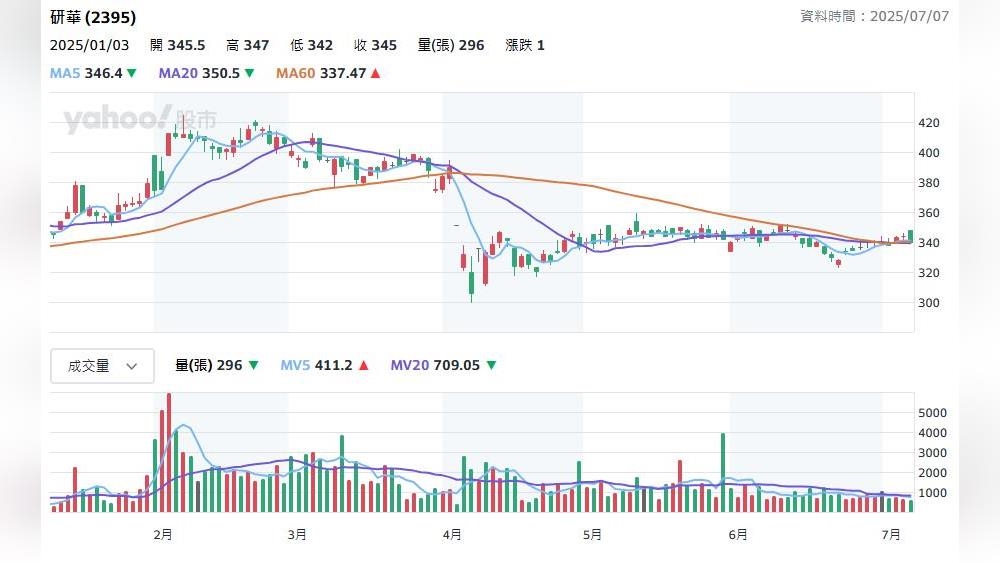Click the 4月 label on time axis
1000x563 pixels.
[x=452, y=535]
